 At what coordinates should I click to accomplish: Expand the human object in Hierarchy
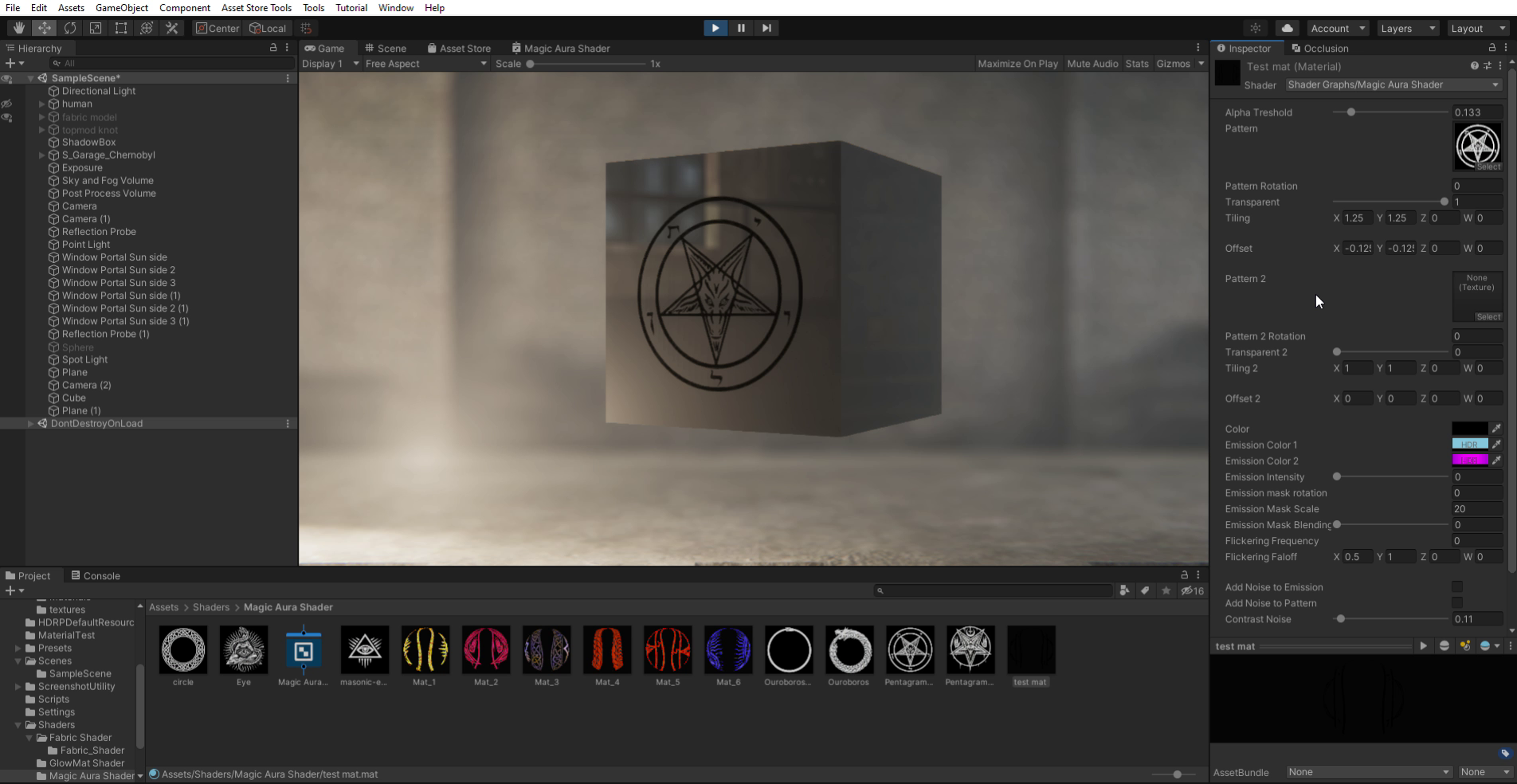coord(42,104)
